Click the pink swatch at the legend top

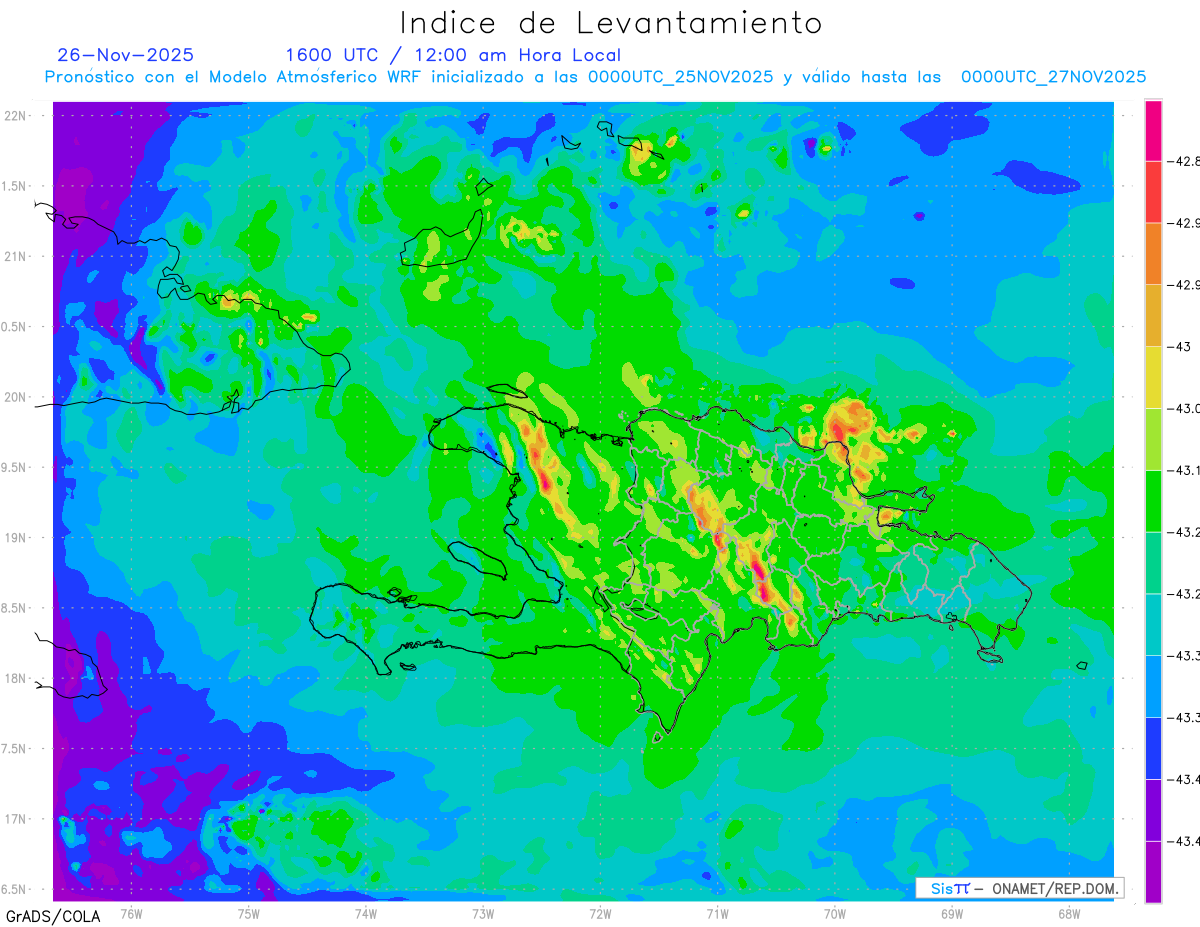click(x=1153, y=129)
